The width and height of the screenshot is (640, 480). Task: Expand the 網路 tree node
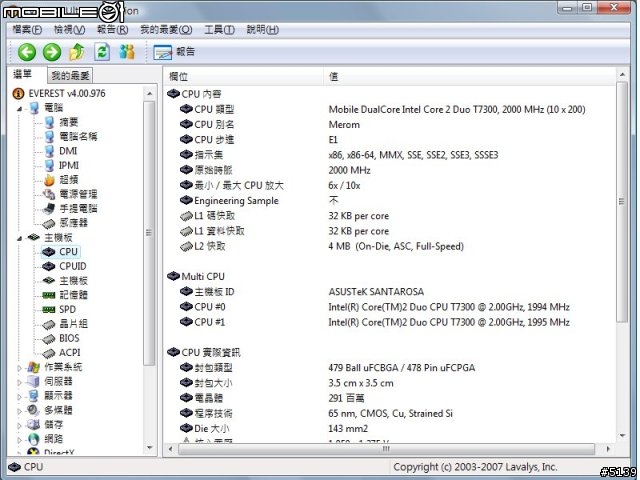pos(20,440)
